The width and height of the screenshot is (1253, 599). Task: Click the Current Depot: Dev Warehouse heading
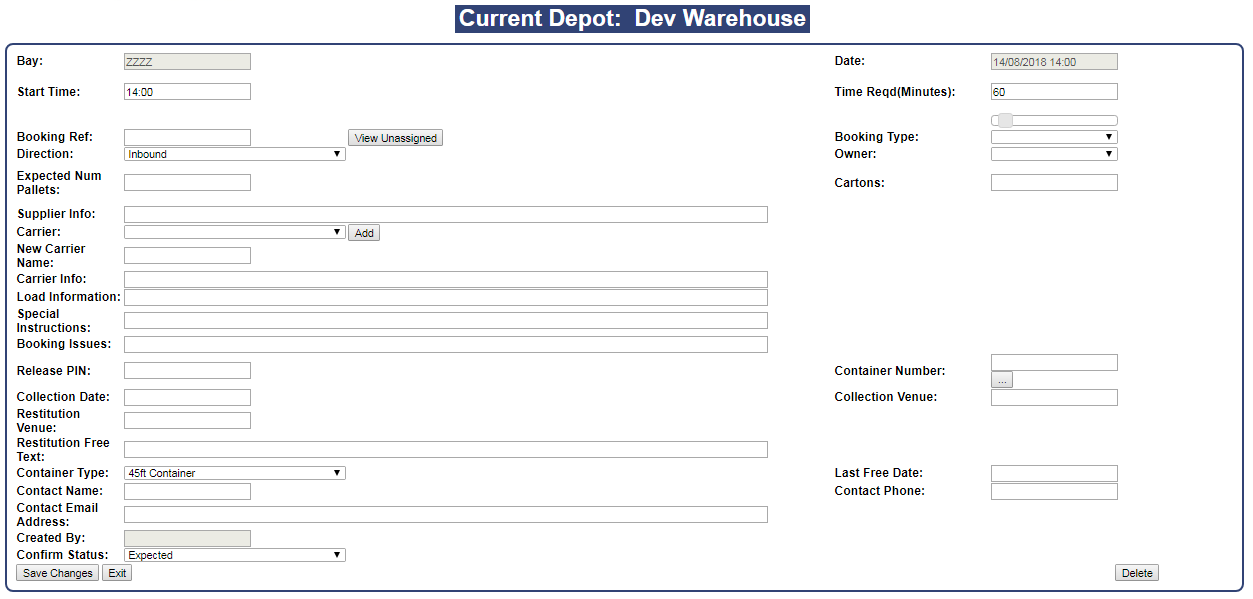point(632,19)
